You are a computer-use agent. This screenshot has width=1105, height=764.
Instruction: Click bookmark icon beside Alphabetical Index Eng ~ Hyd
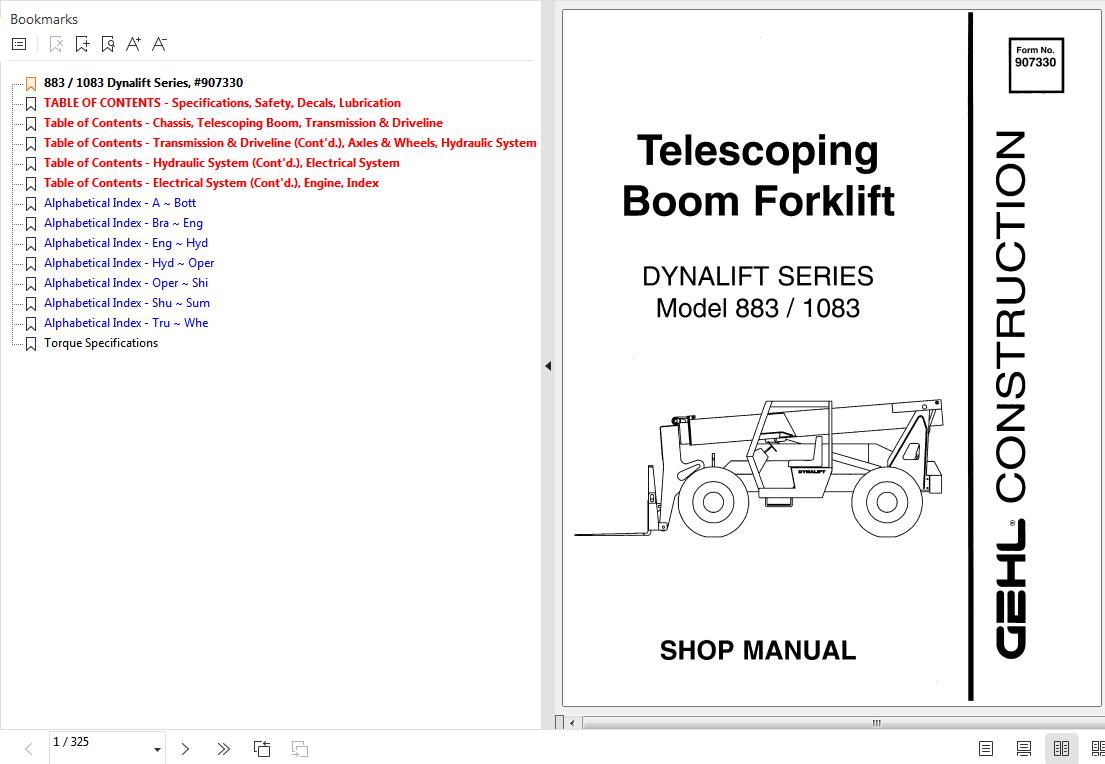(31, 244)
